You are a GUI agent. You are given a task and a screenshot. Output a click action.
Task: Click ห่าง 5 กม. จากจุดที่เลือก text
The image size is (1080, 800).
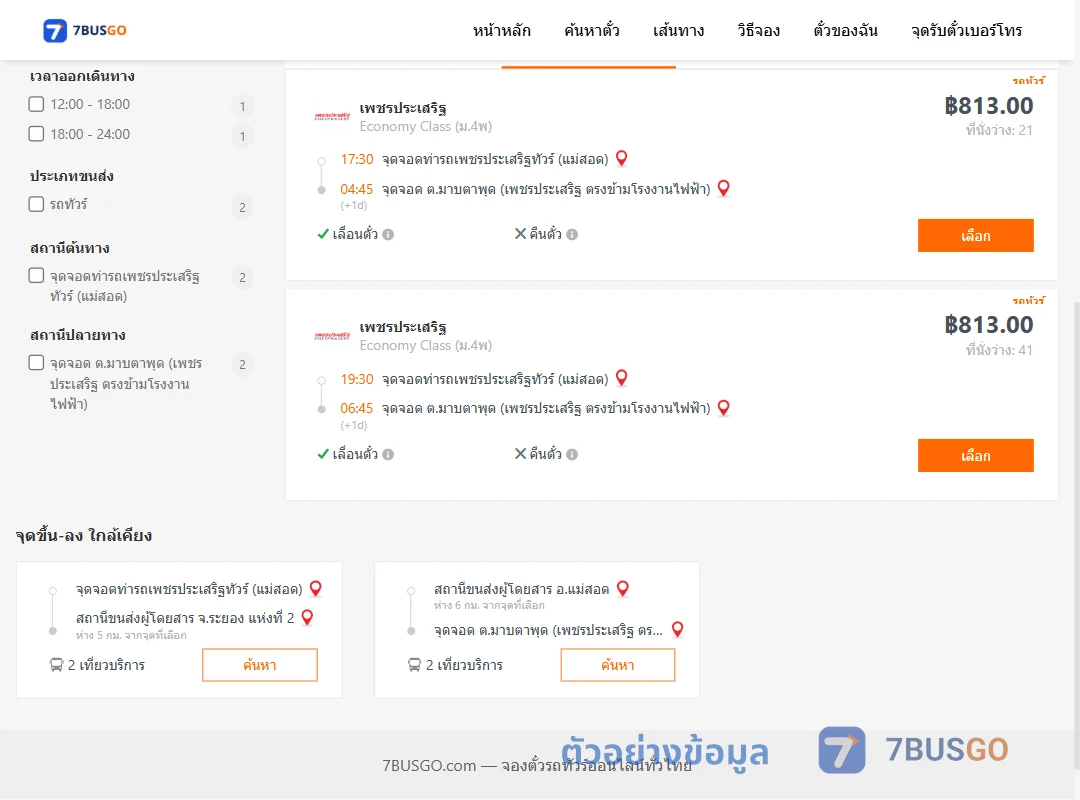pos(131,635)
